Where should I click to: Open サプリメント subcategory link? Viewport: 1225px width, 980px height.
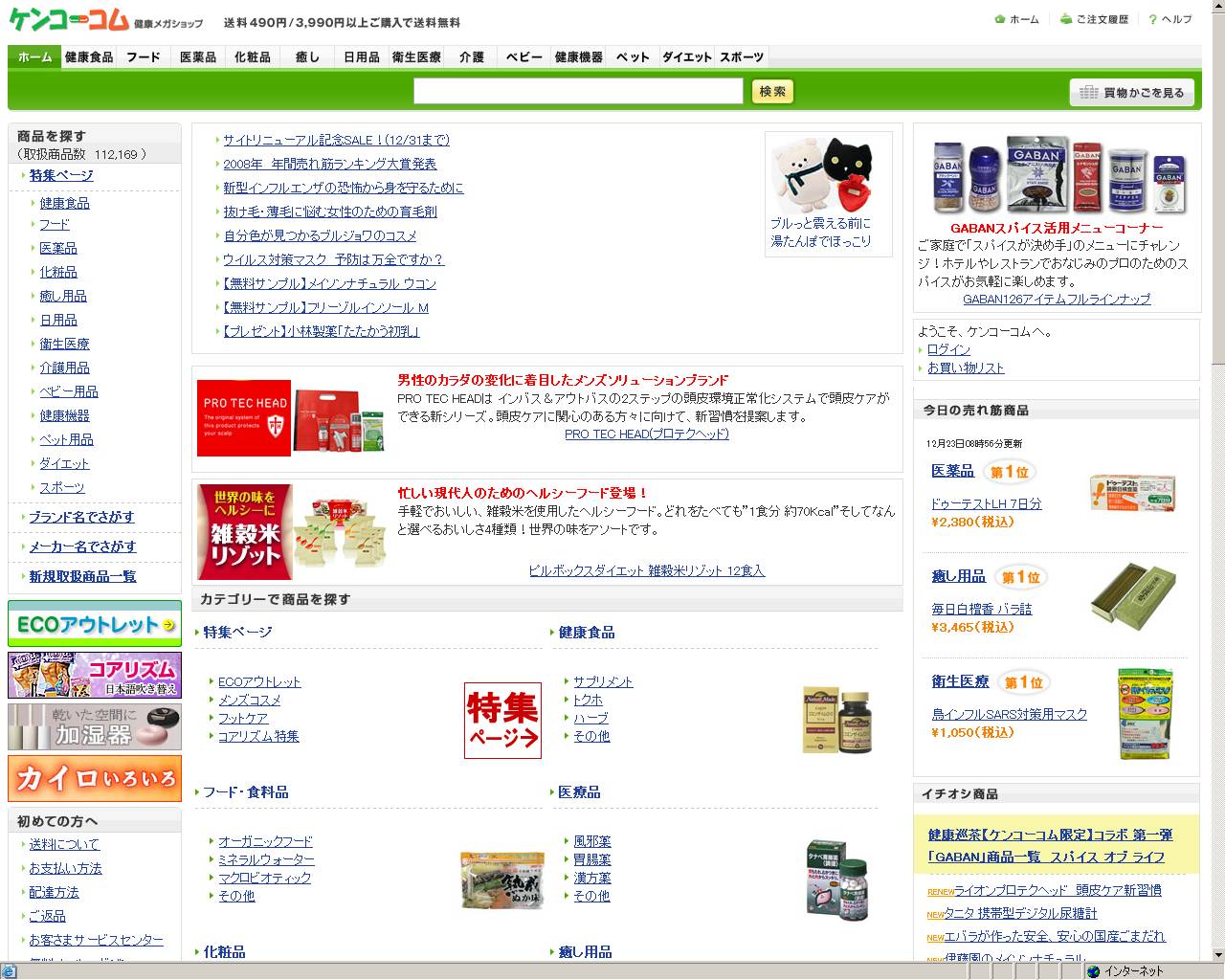tap(603, 681)
